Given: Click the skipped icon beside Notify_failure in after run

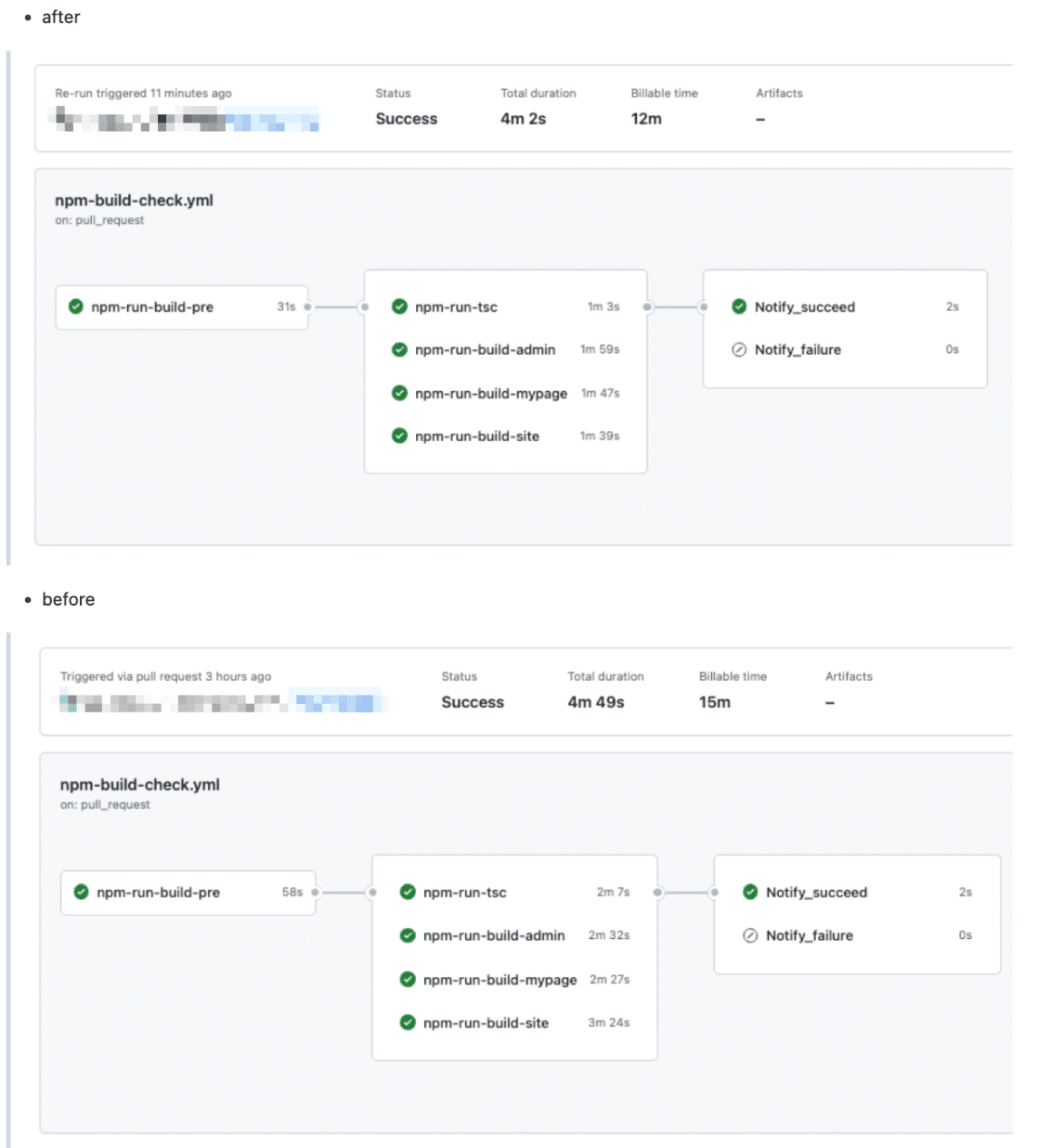Looking at the screenshot, I should pyautogui.click(x=739, y=350).
